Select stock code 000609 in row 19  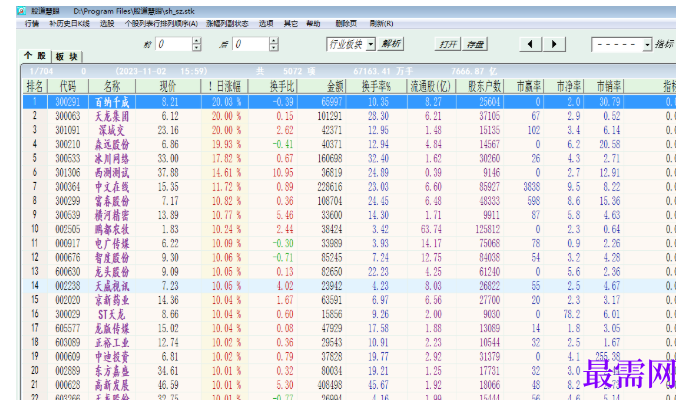[x=68, y=357]
